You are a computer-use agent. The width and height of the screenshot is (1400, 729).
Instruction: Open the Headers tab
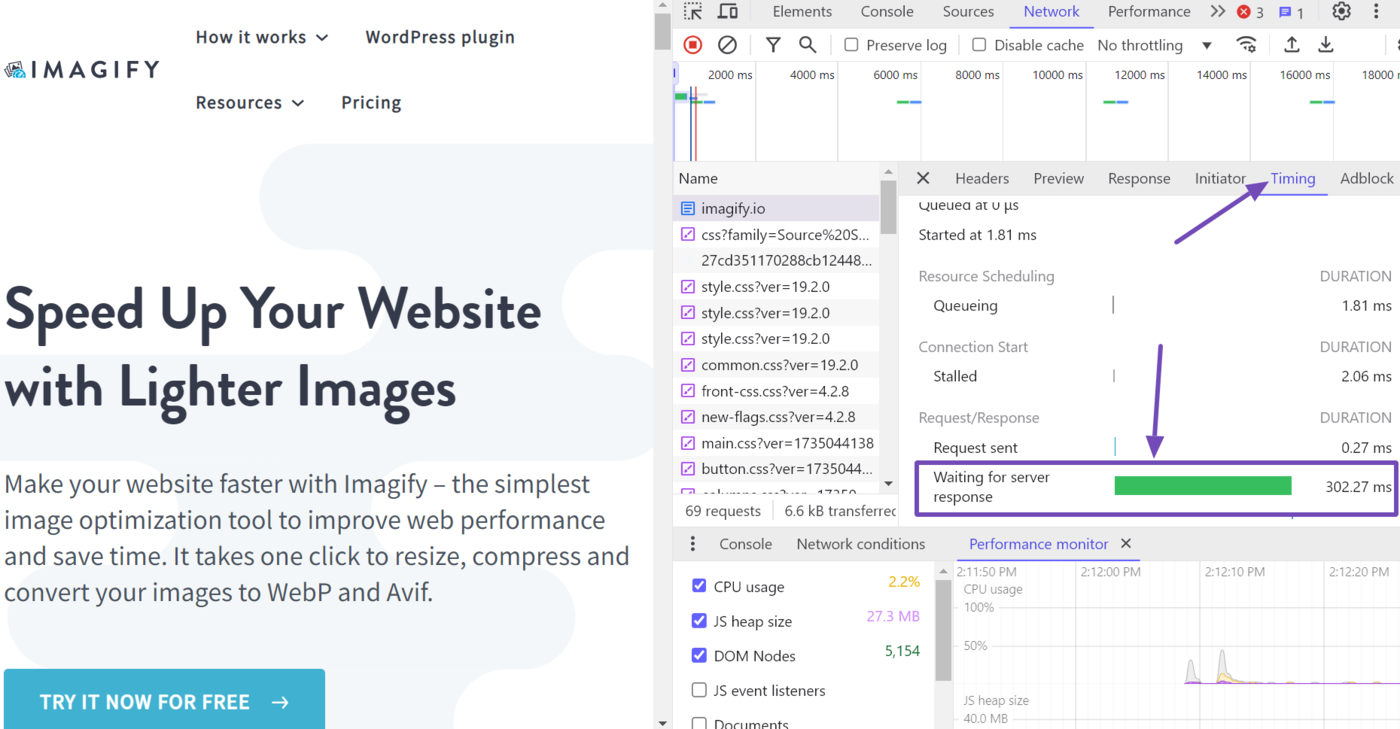(982, 178)
